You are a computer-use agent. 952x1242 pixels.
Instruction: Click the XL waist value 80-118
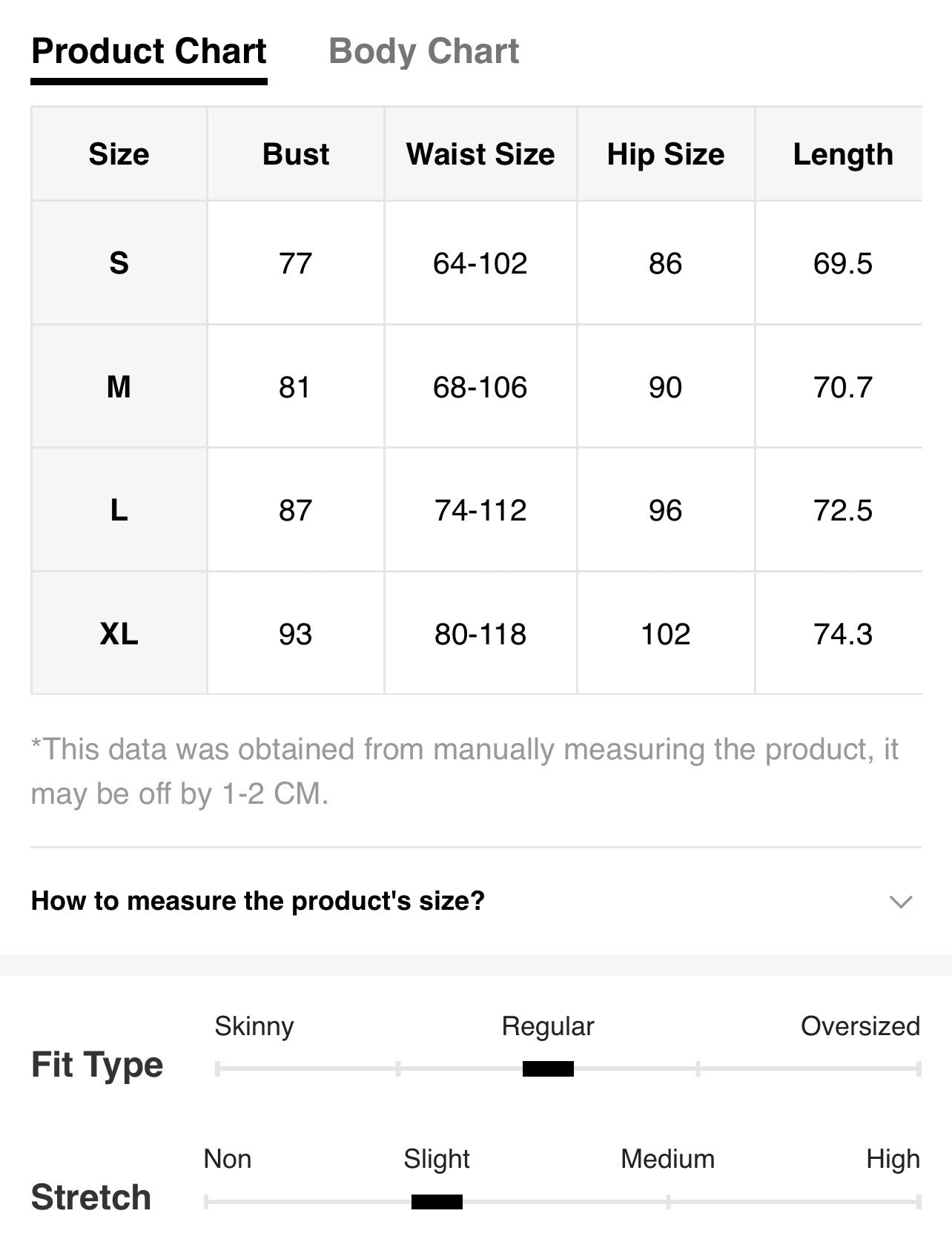point(480,634)
